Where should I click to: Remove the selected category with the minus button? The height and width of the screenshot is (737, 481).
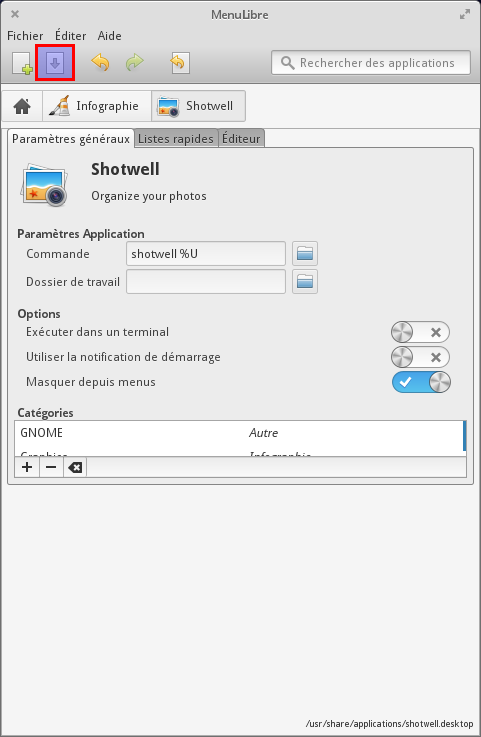coord(51,467)
